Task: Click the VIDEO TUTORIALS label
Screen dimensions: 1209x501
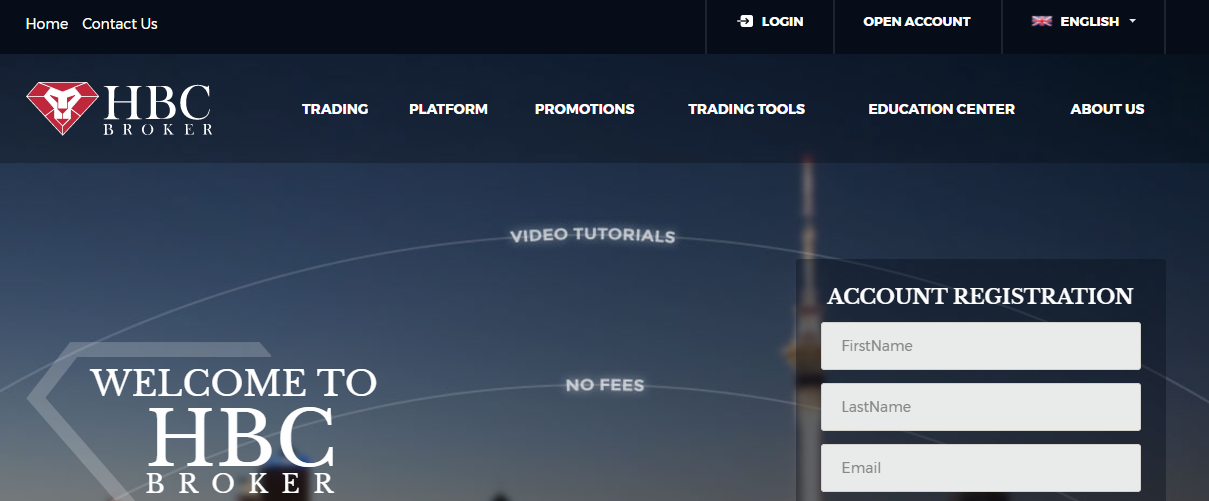Action: [593, 236]
